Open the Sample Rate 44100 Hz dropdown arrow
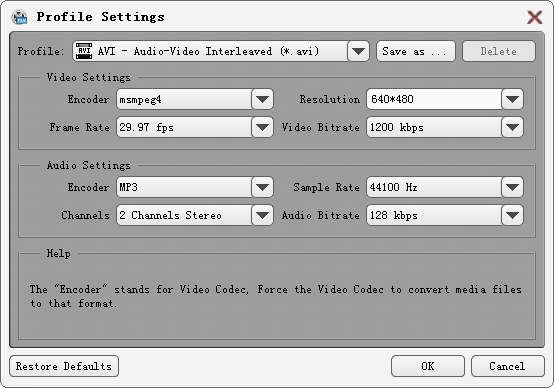 [512, 187]
